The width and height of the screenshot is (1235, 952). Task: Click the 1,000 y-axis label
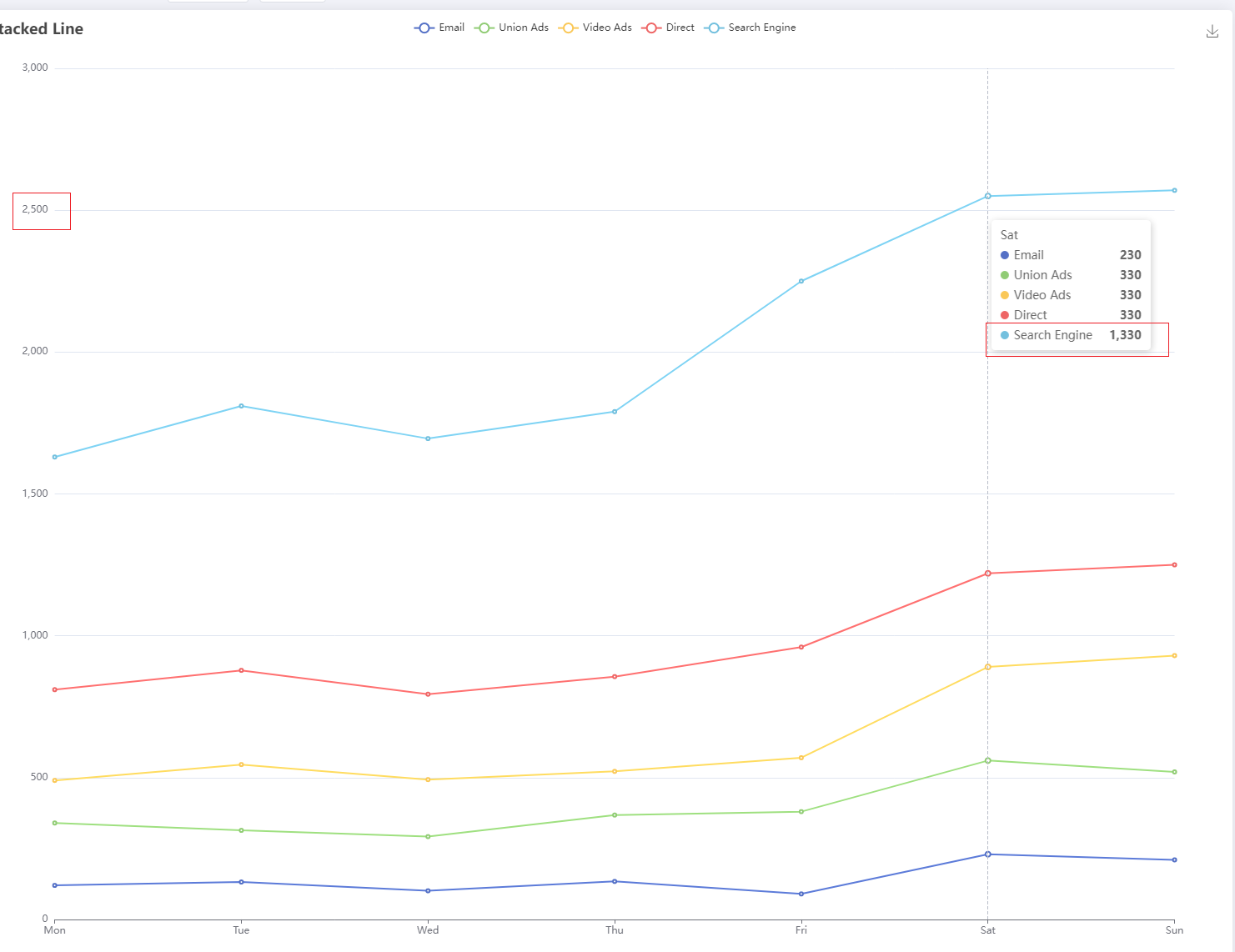[35, 635]
